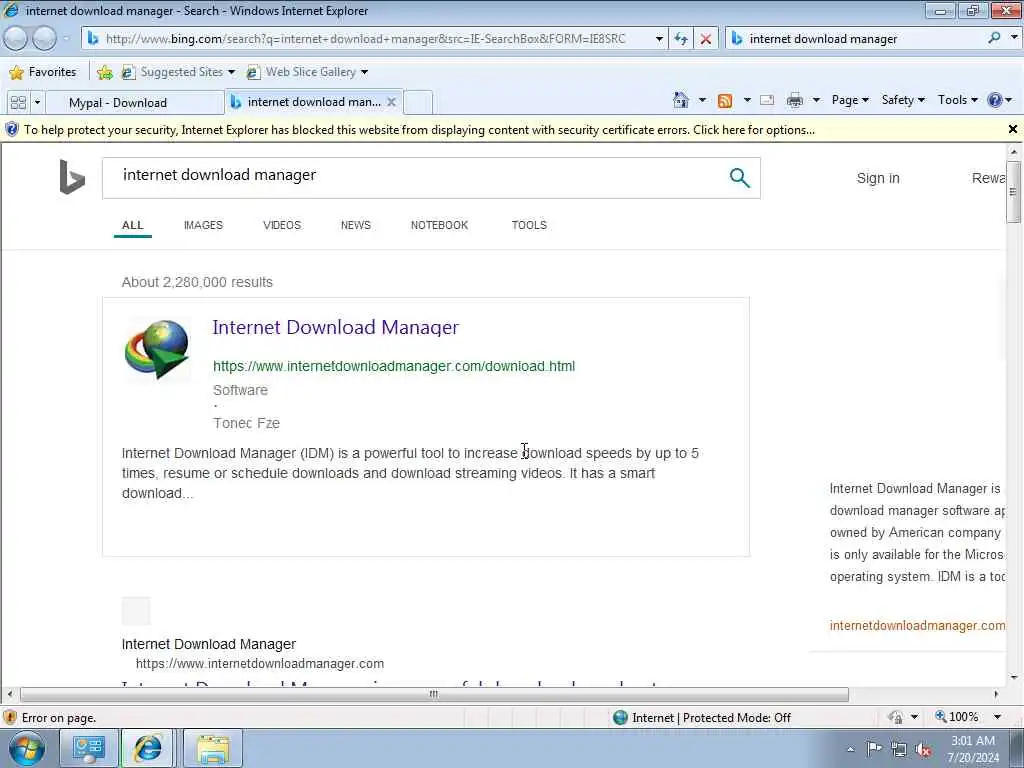Open the Page menu
1024x768 pixels.
coord(850,100)
